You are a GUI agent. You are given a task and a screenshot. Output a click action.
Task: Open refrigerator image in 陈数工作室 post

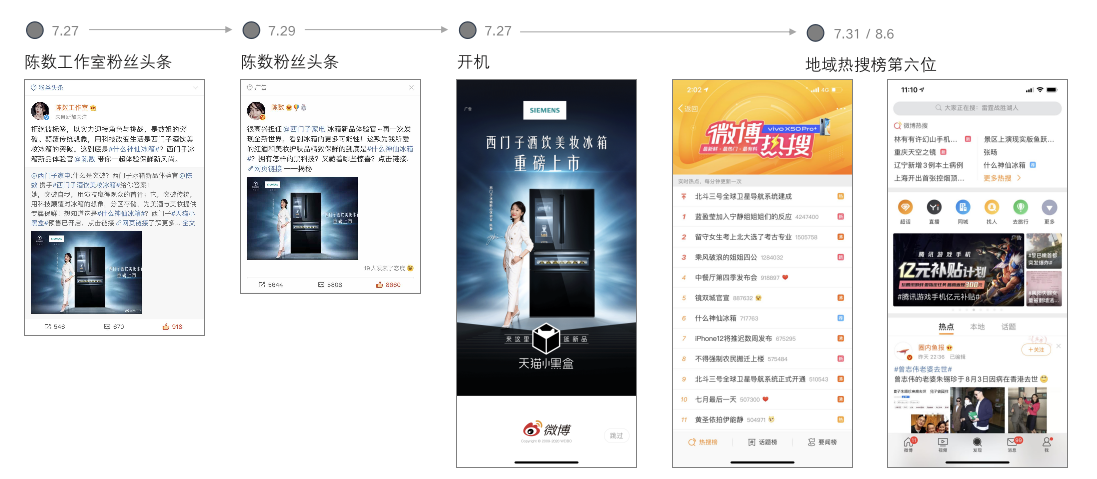click(86, 273)
